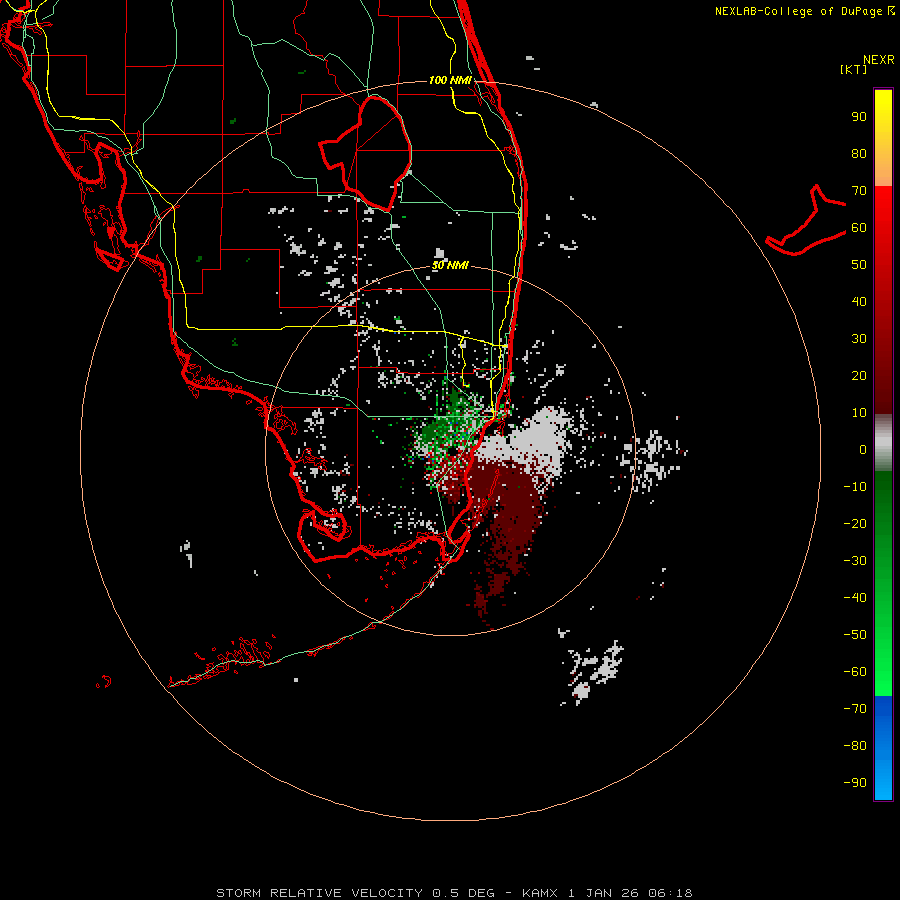Click the 50 value on the velocity scale
Screen dimensions: 900x900
[x=859, y=265]
